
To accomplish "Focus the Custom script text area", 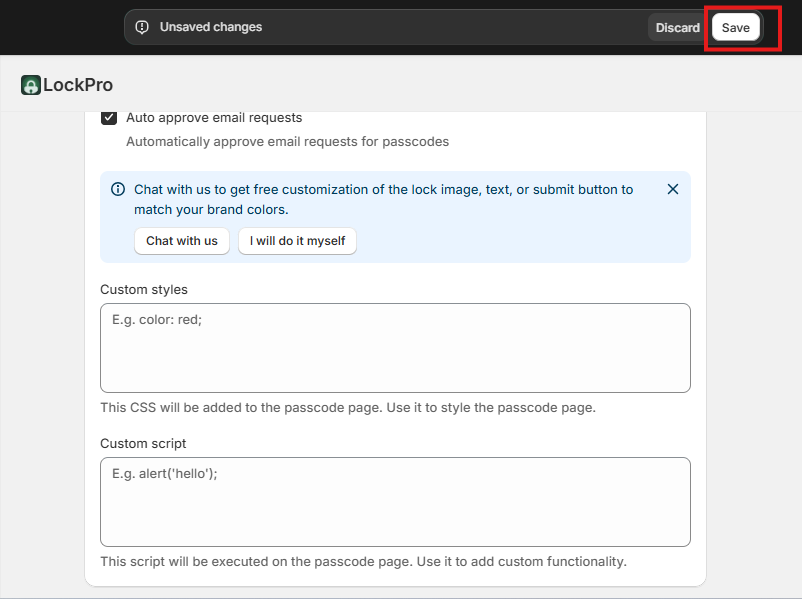I will click(x=395, y=501).
